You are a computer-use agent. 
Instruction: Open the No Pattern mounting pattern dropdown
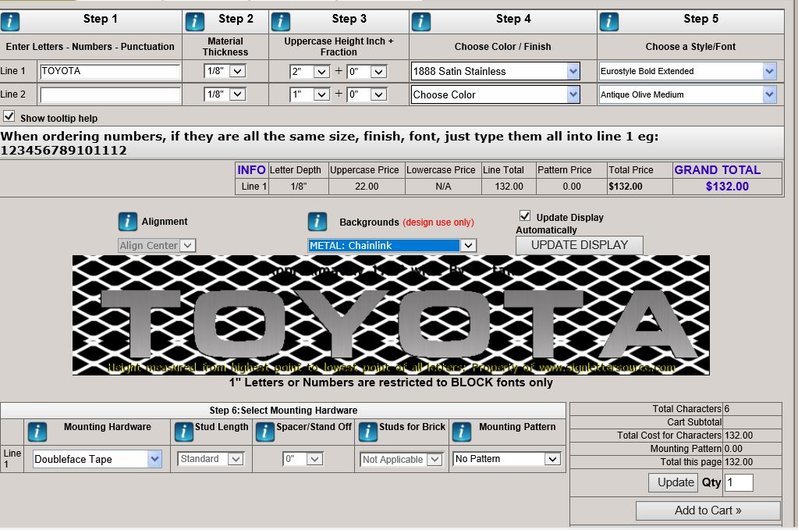pos(506,459)
